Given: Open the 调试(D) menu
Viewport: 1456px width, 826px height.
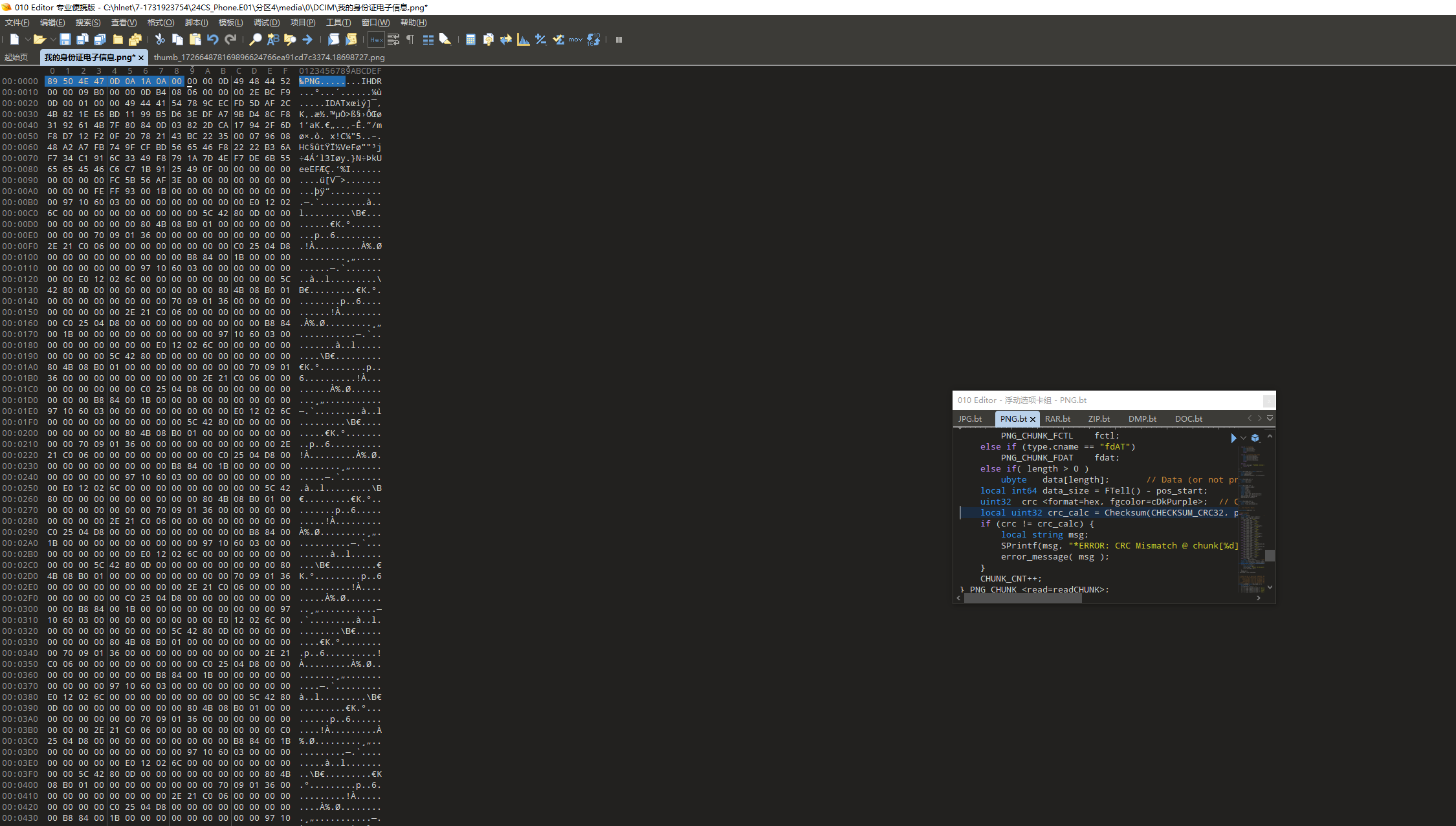Looking at the screenshot, I should (x=267, y=23).
